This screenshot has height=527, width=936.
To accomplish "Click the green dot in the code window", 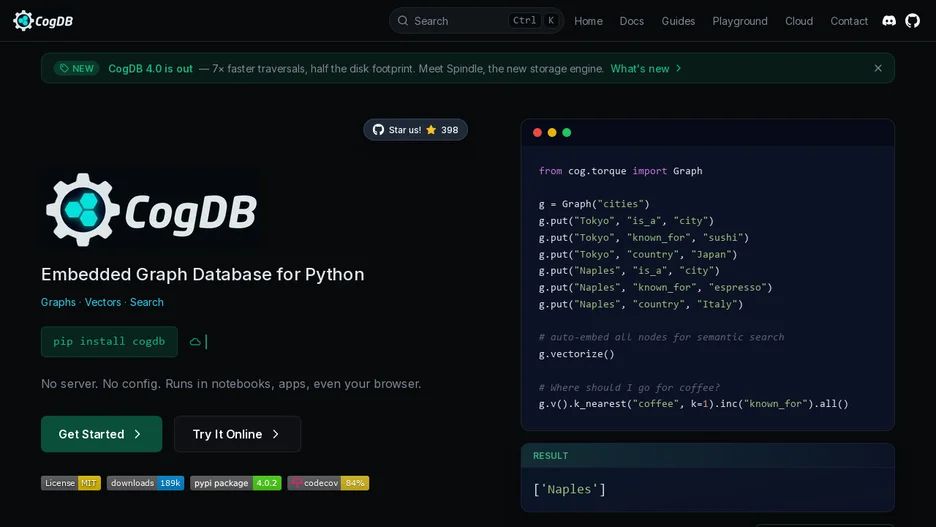I will (566, 132).
